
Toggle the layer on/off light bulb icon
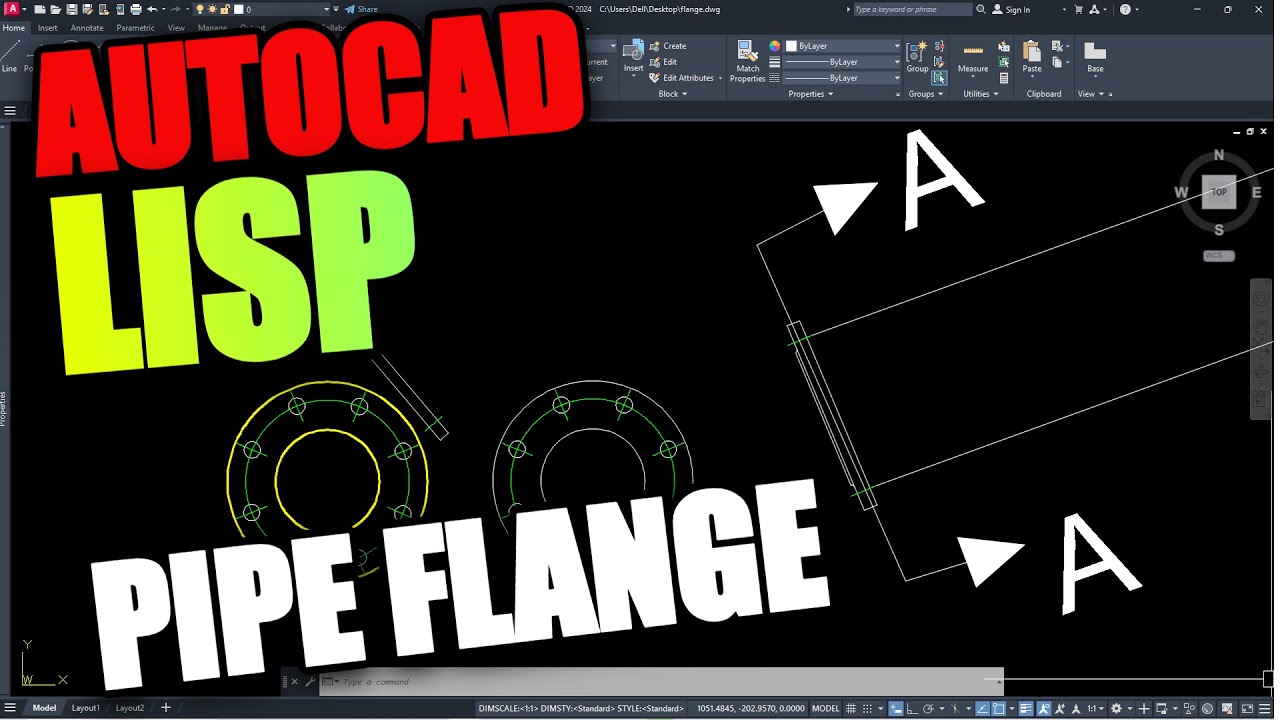(200, 9)
